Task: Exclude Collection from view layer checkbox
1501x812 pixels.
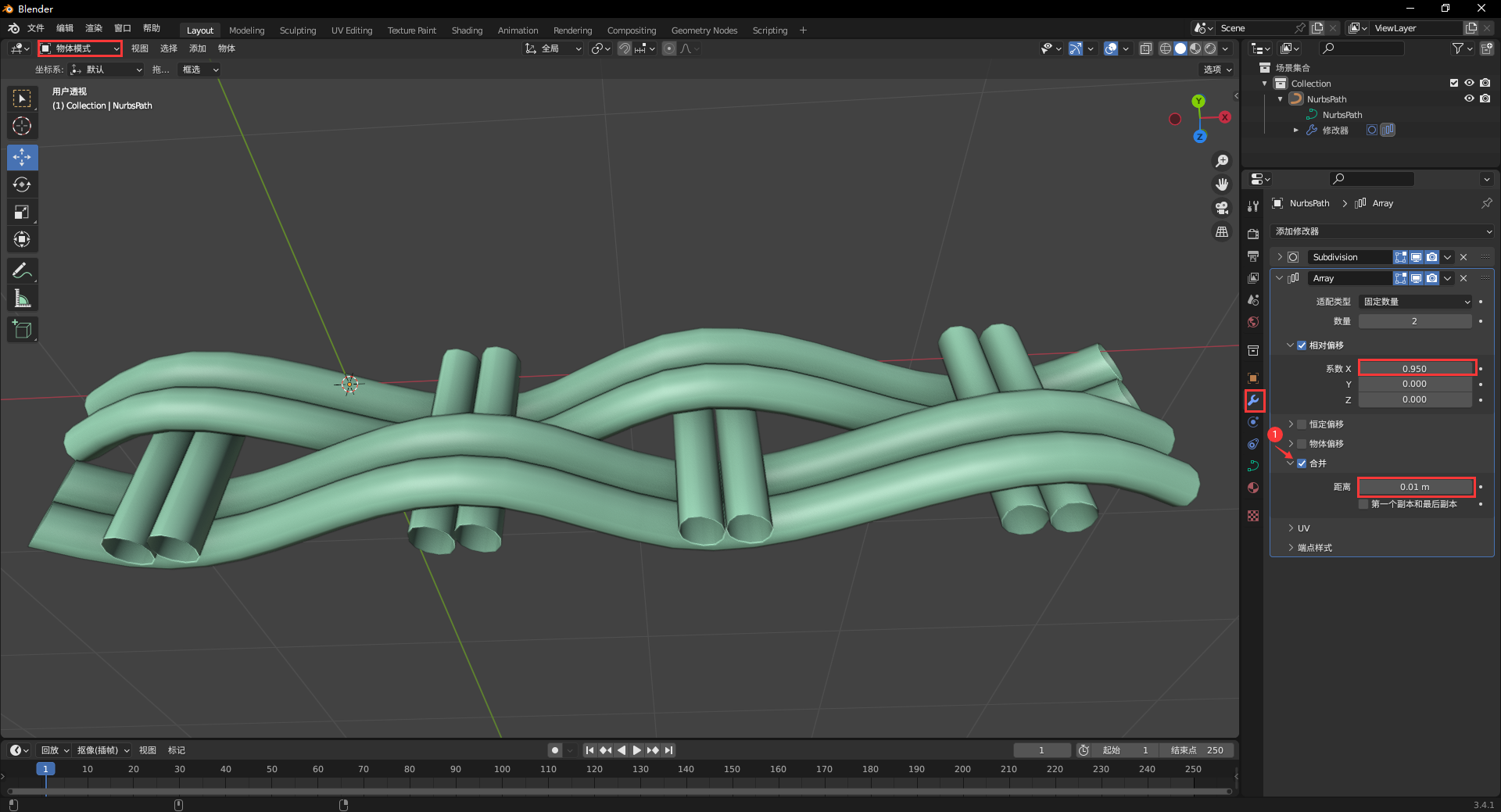Action: click(x=1454, y=83)
